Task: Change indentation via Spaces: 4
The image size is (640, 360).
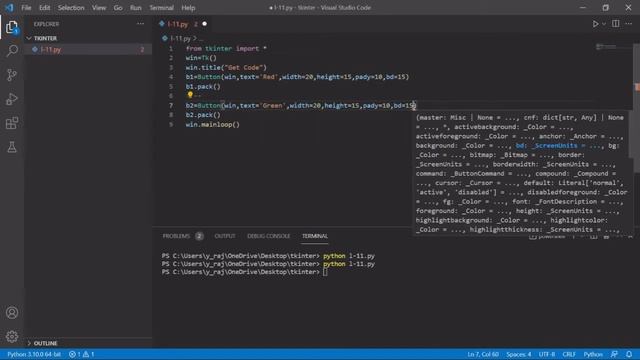Action: coord(519,354)
